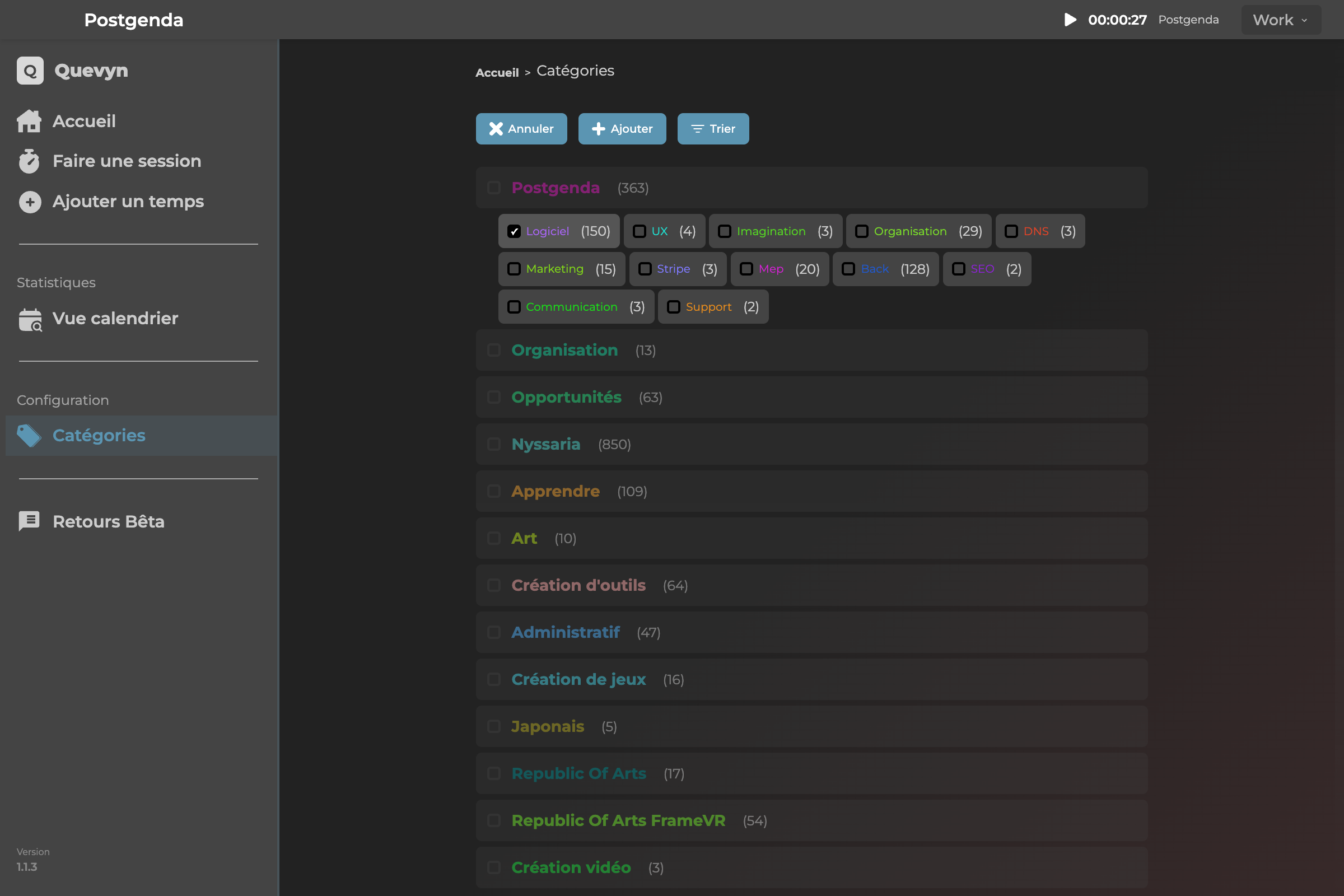Tick the Nyssaria category checkbox

click(x=494, y=444)
